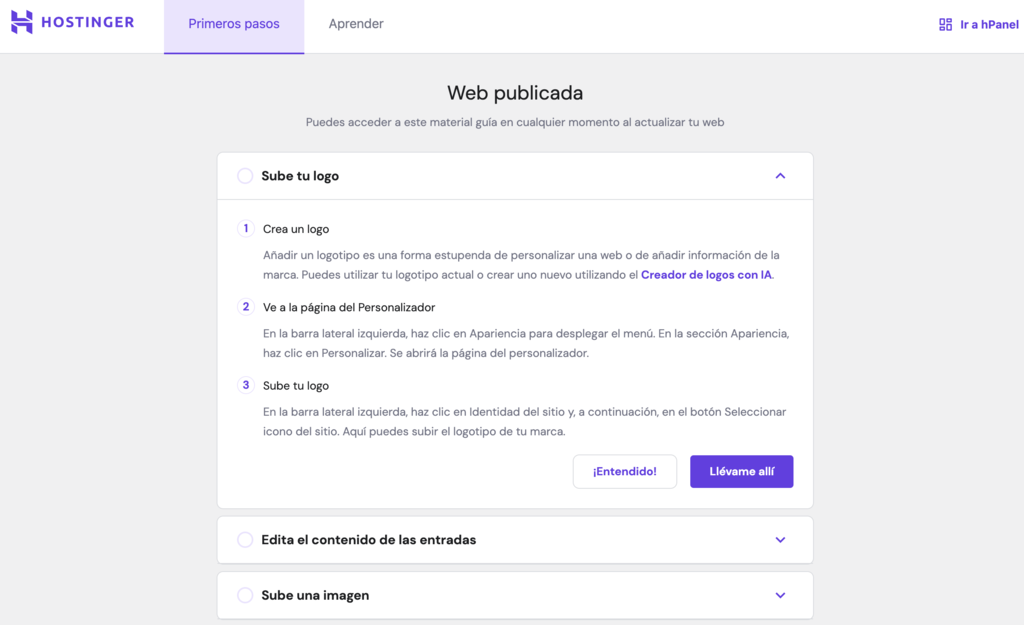Check the "Edita el contenido de las entradas" circle

pyautogui.click(x=245, y=540)
